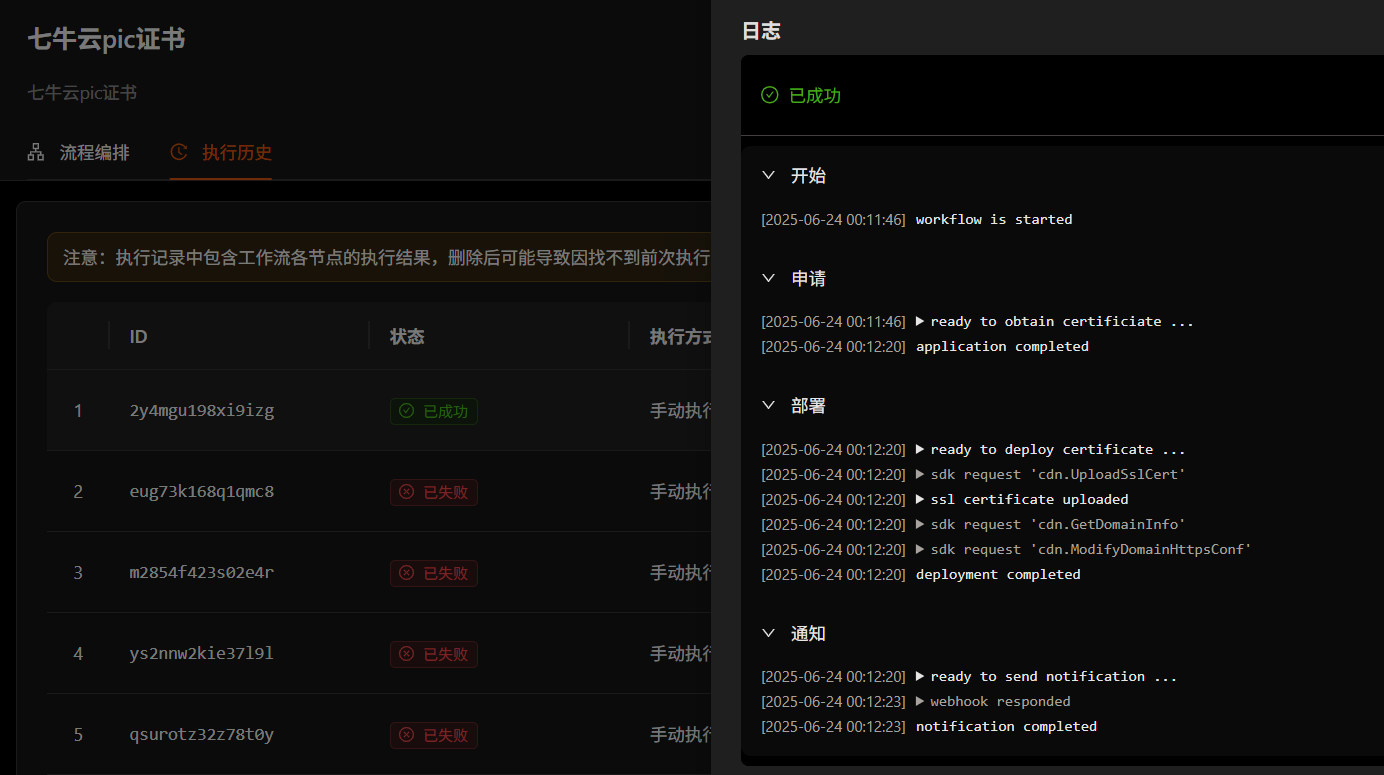The width and height of the screenshot is (1384, 775).
Task: Expand 'ready to obtain certificate' log entry
Action: click(920, 322)
